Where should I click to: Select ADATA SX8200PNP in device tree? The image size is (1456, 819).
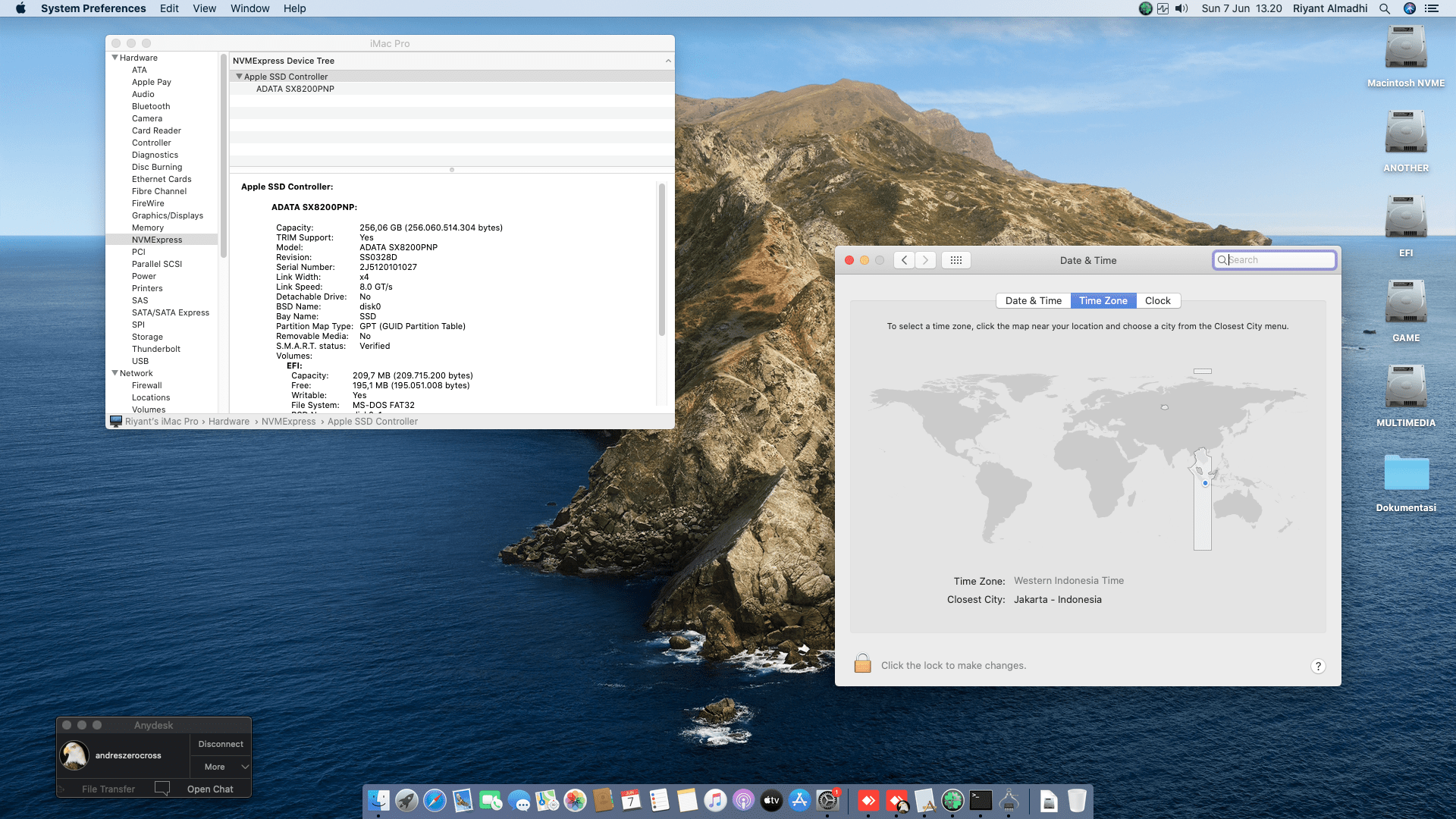coord(295,89)
